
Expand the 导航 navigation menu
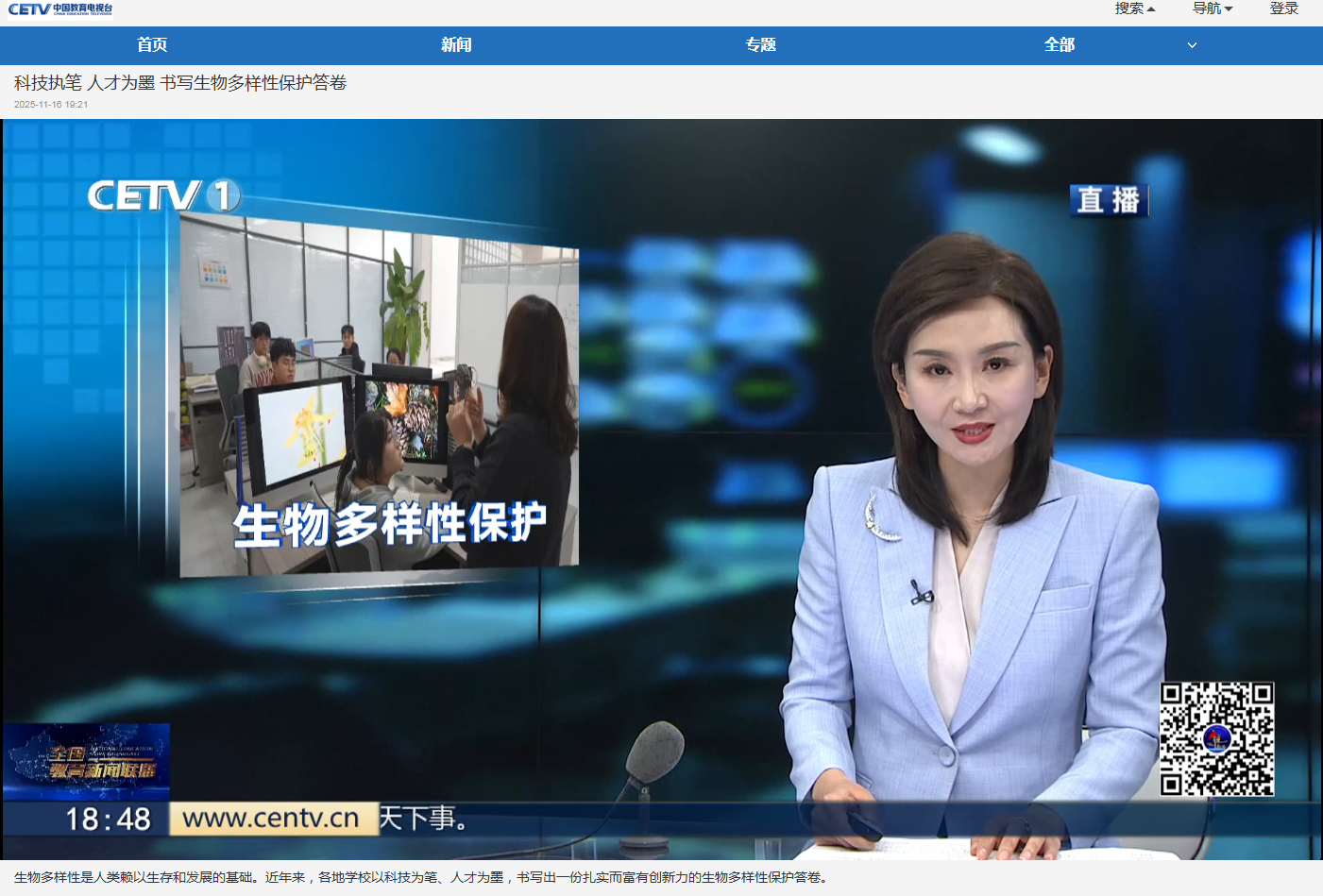pos(1212,8)
